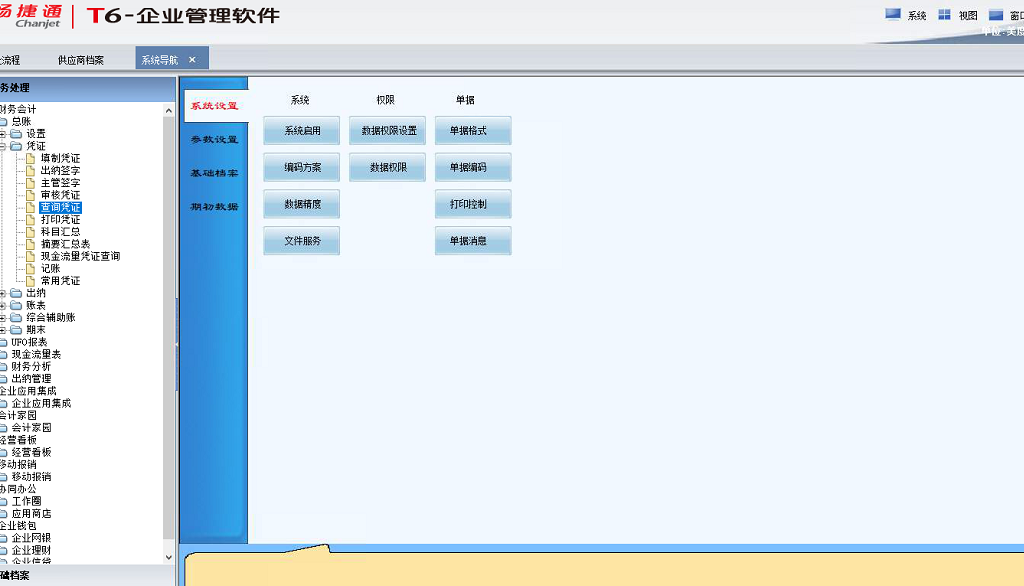
Task: Click the document icon beside 摘要汇总表
Action: [x=30, y=244]
